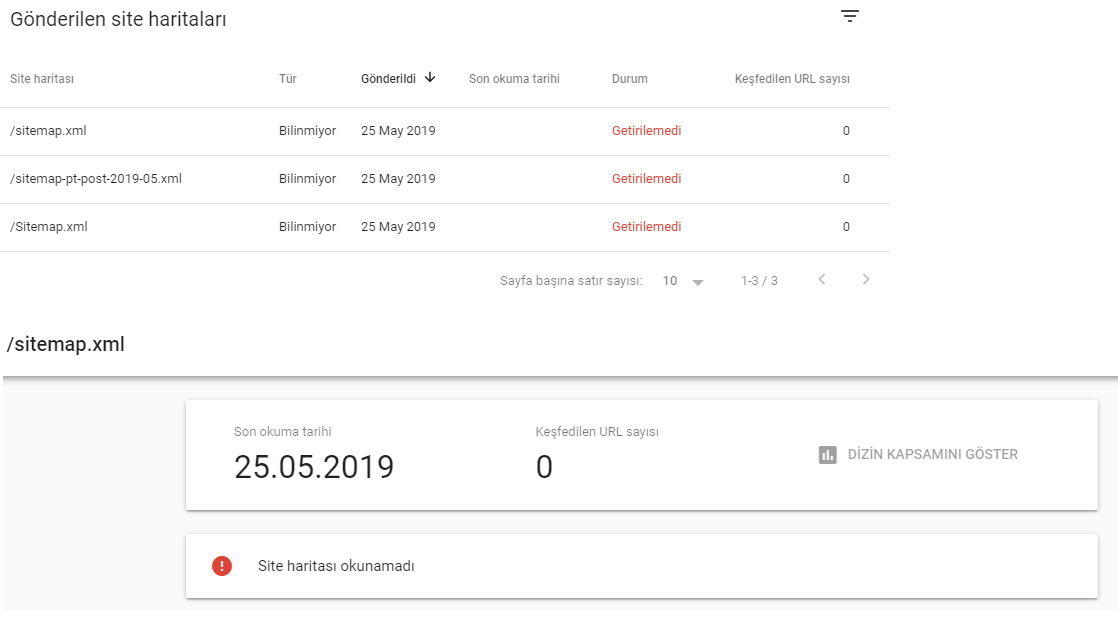Screen dimensions: 1118x639
Task: Click the Tür column header
Action: [287, 78]
